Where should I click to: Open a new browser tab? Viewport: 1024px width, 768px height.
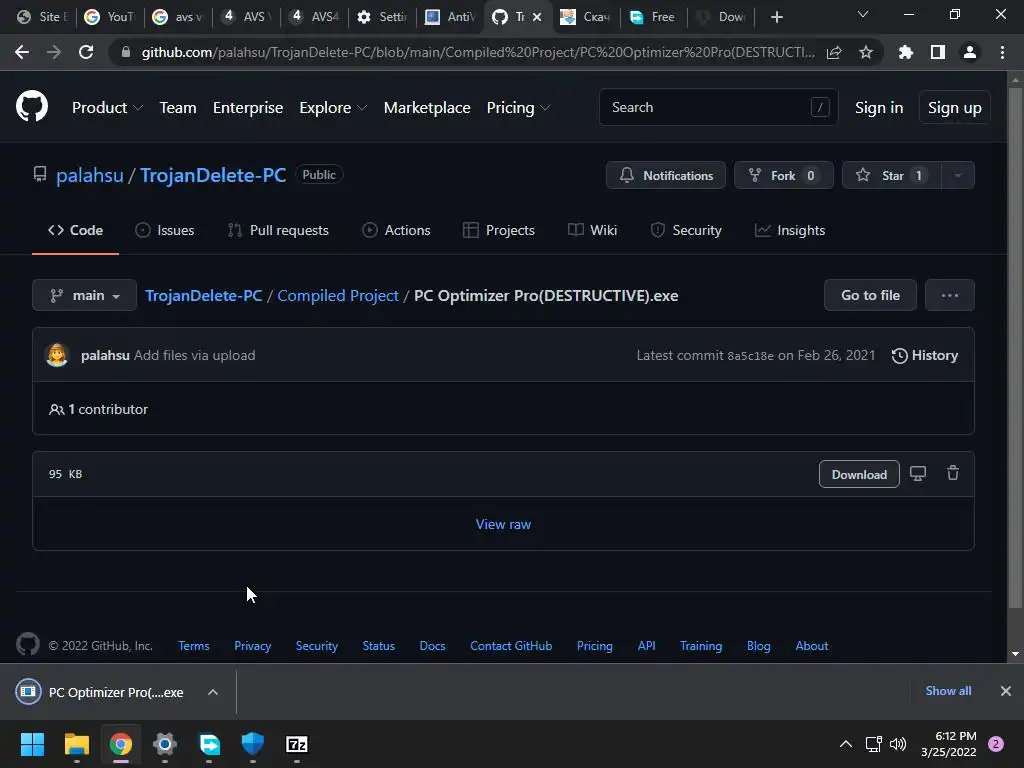pos(776,17)
